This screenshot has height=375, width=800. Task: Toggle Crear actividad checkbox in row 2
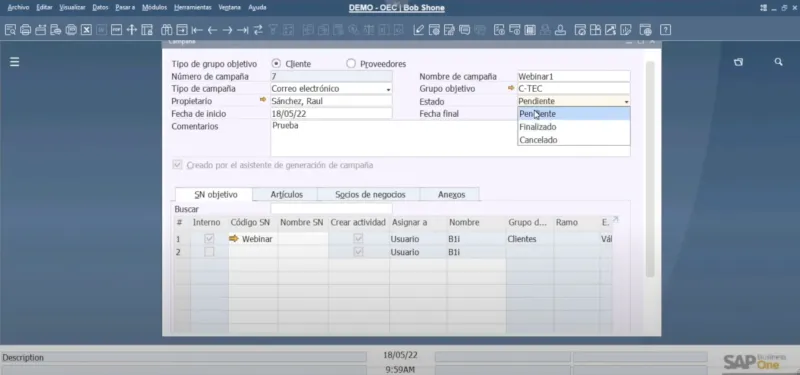point(359,252)
